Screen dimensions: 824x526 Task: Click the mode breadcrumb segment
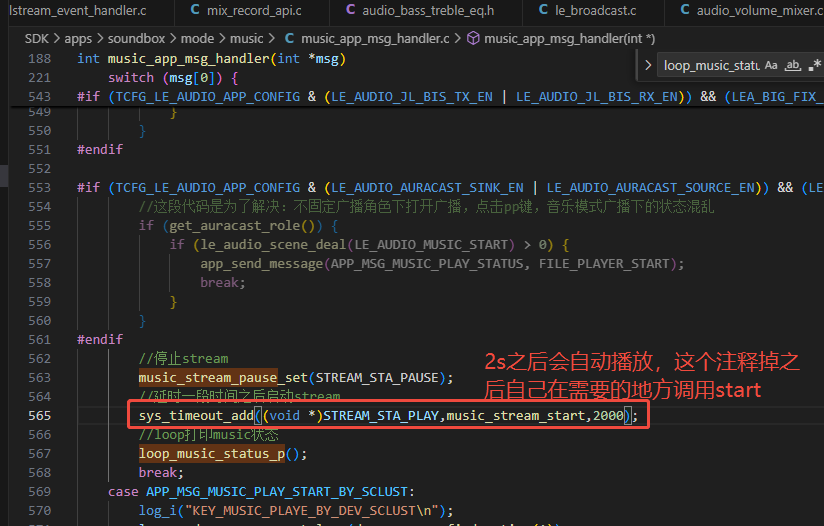tap(197, 39)
